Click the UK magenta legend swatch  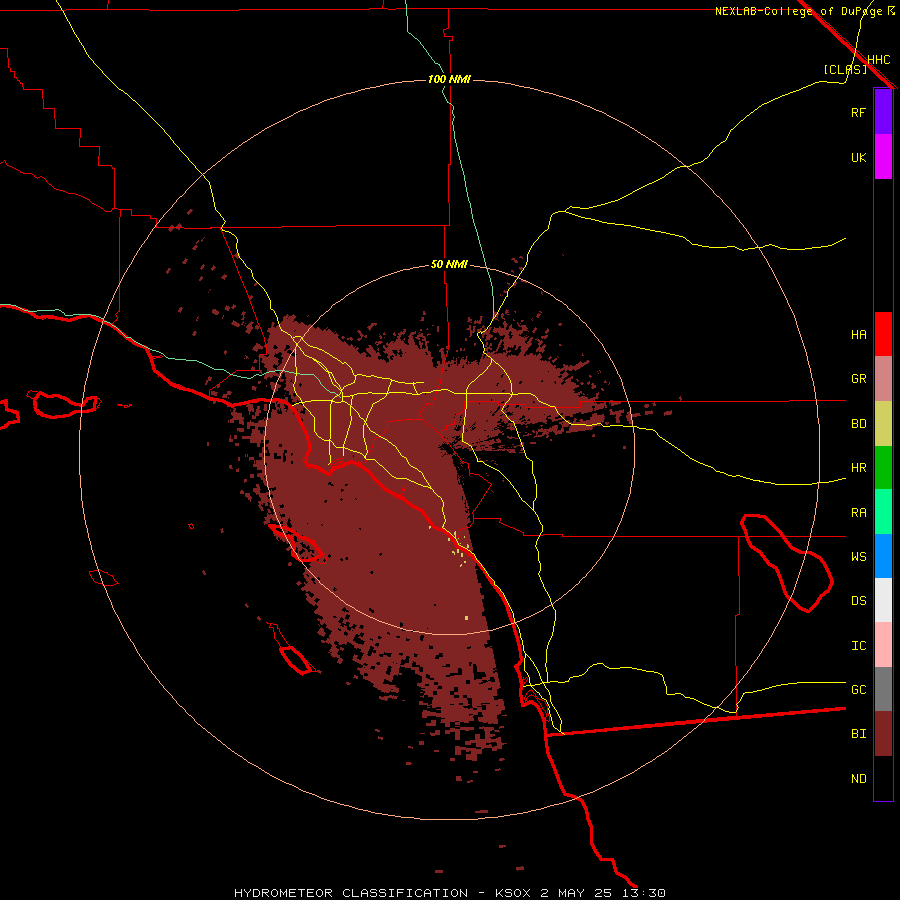883,157
